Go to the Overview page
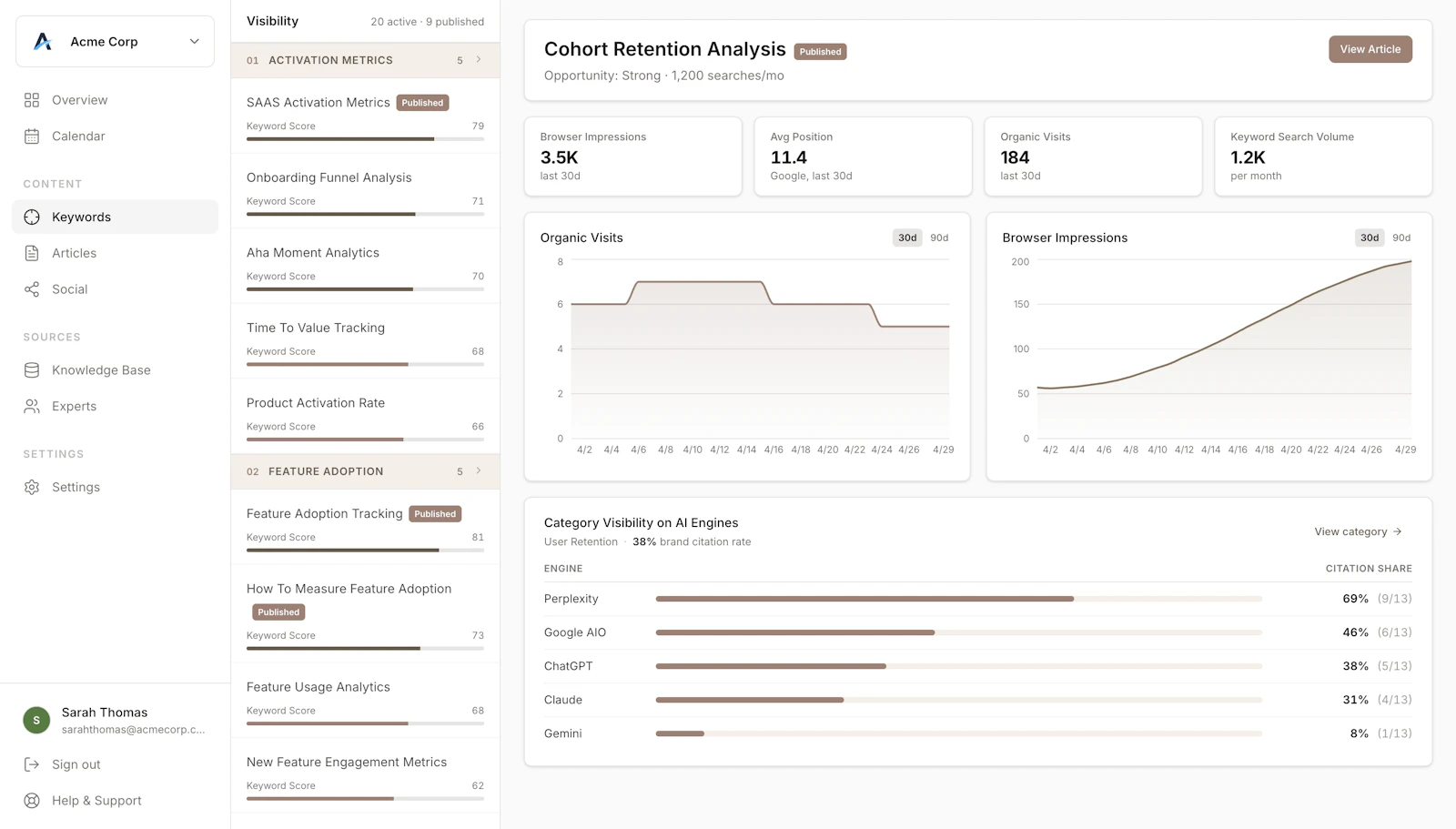The width and height of the screenshot is (1456, 829). pyautogui.click(x=115, y=100)
